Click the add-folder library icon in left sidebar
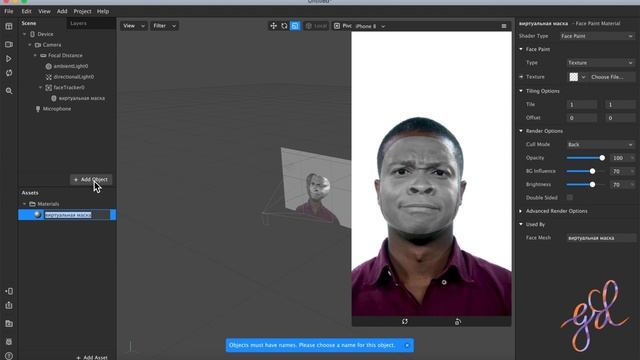This screenshot has width=640, height=360. tap(9, 324)
